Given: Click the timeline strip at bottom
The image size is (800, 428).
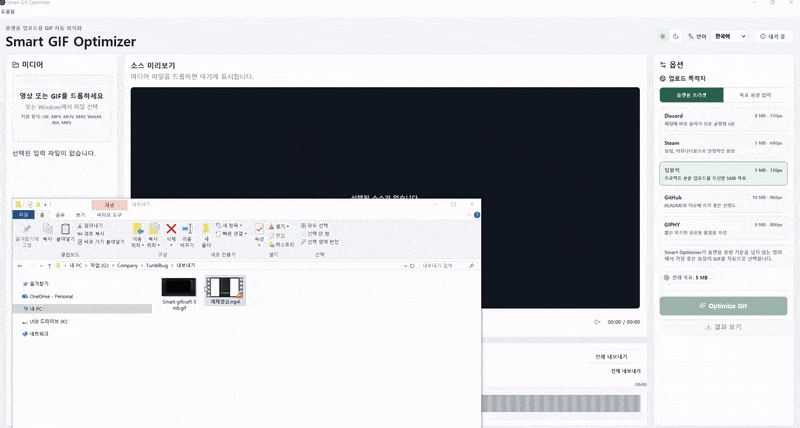Looking at the screenshot, I should [561, 403].
